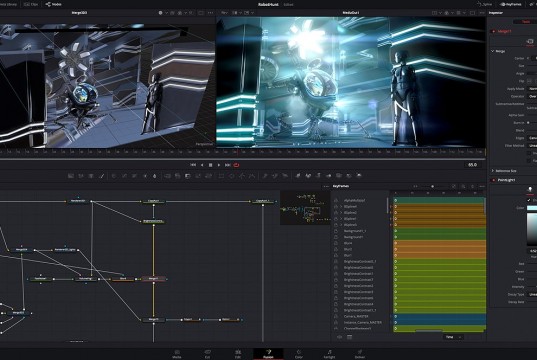Viewport: 537px width, 360px height.
Task: Add a Merge 3D node from the toolbar
Action: point(328,176)
